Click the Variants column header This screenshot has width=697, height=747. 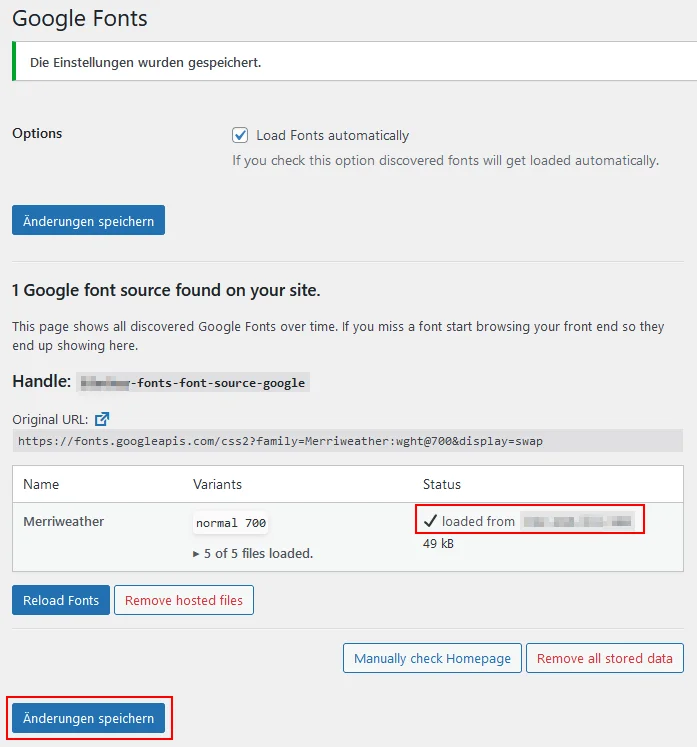217,485
